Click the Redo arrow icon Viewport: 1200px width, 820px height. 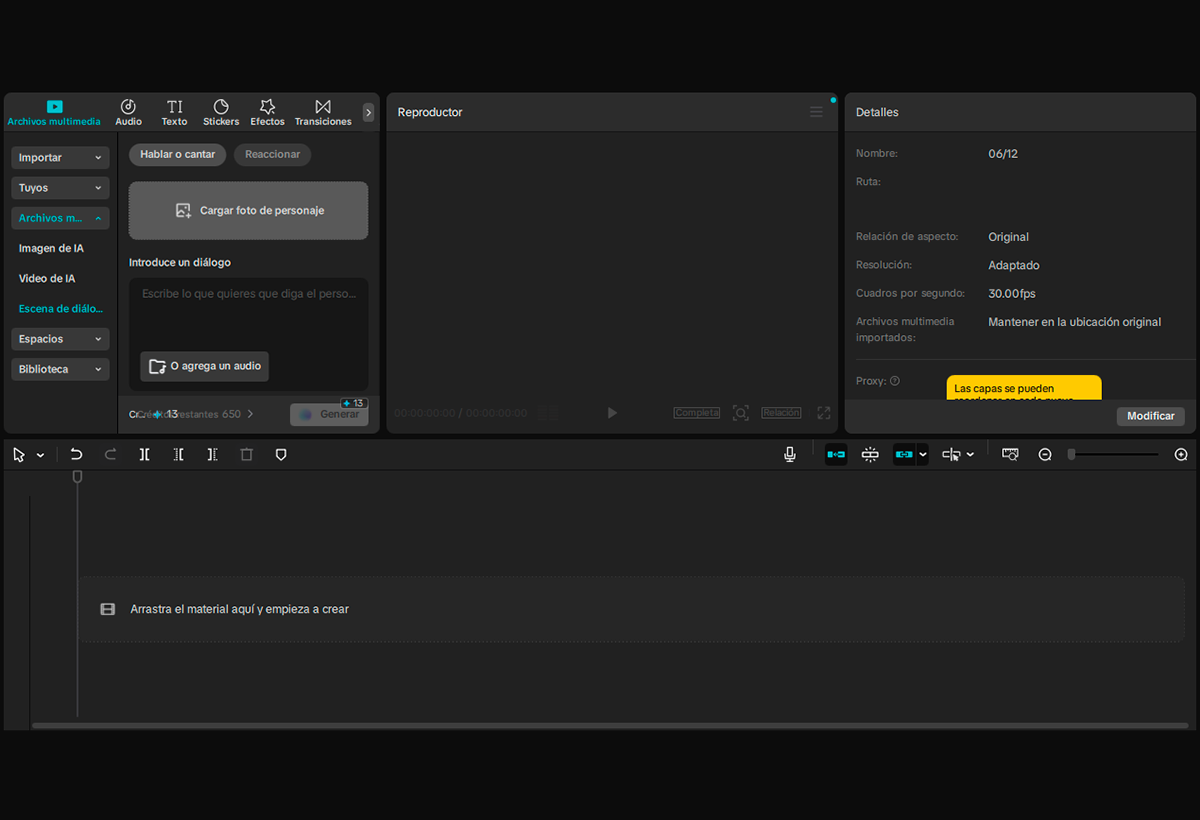click(x=110, y=455)
